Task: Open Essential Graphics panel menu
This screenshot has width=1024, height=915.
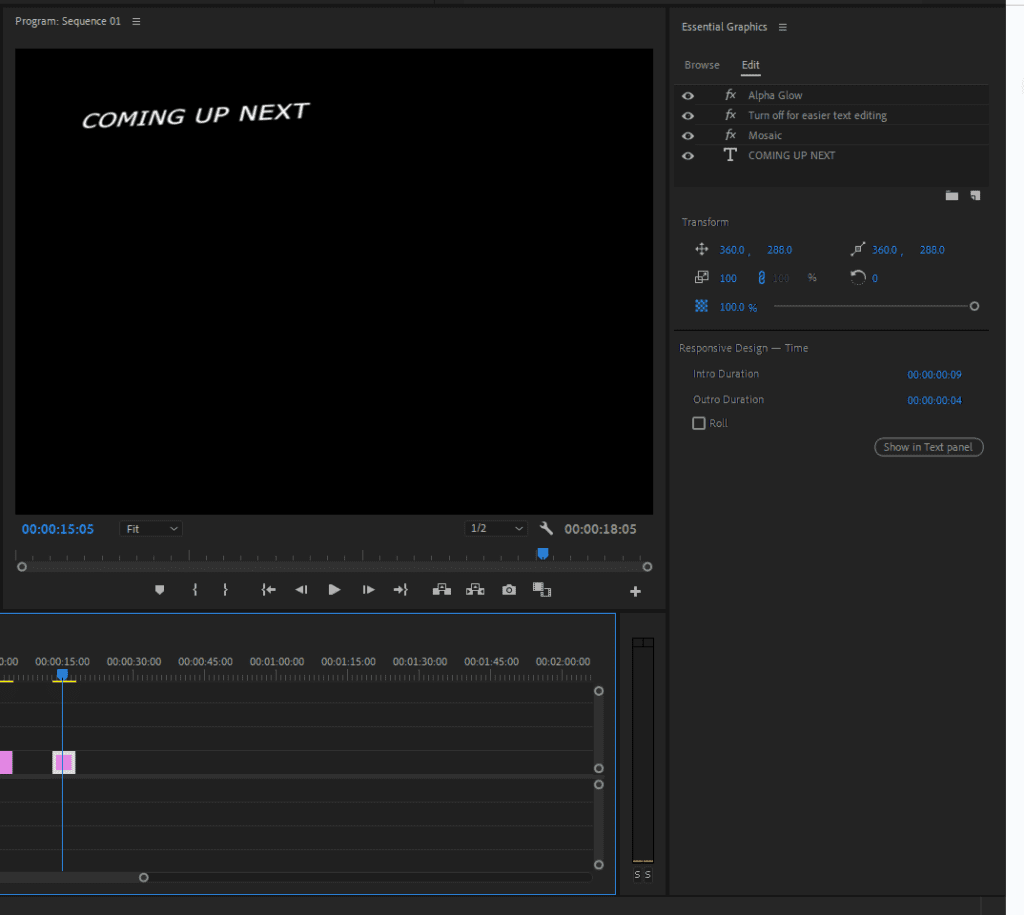Action: [782, 27]
